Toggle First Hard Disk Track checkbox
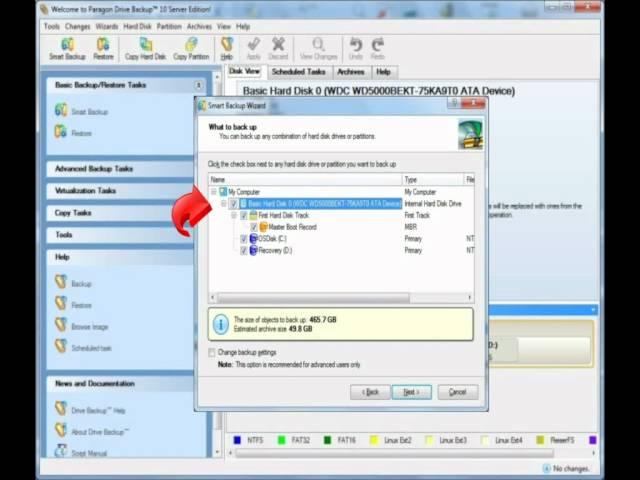This screenshot has height=480, width=640. pyautogui.click(x=244, y=215)
